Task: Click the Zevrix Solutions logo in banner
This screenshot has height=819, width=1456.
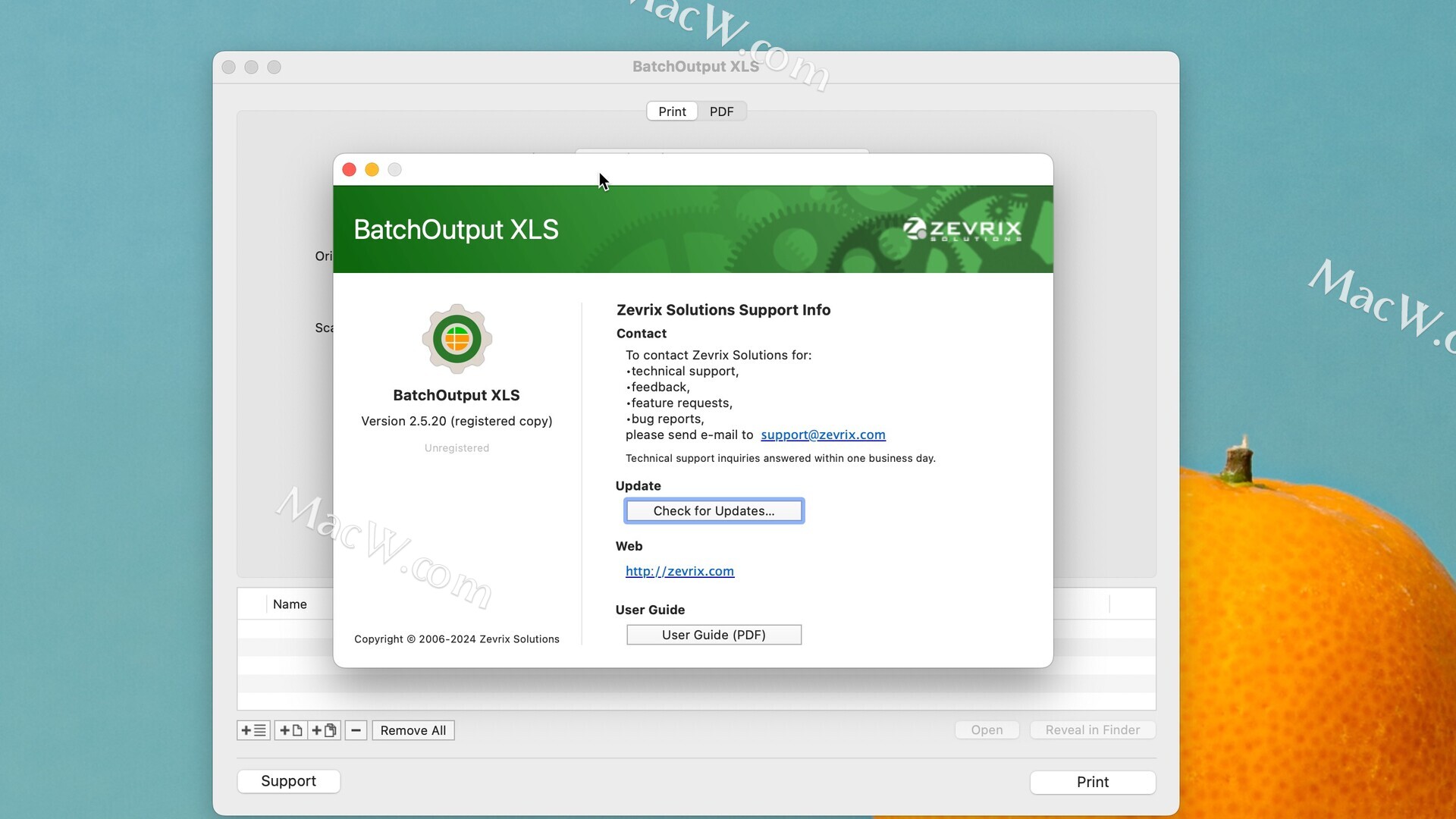Action: point(962,229)
